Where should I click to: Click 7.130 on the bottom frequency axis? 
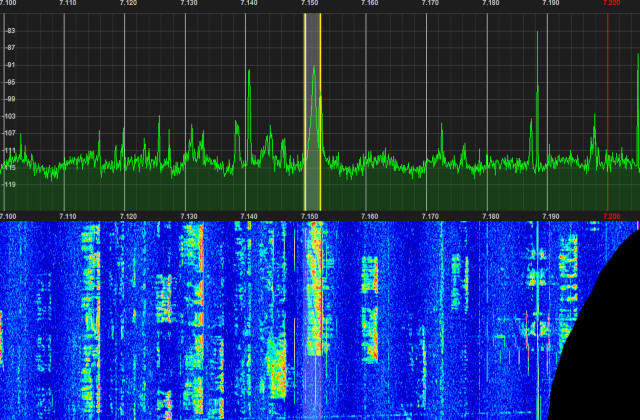[x=189, y=216]
